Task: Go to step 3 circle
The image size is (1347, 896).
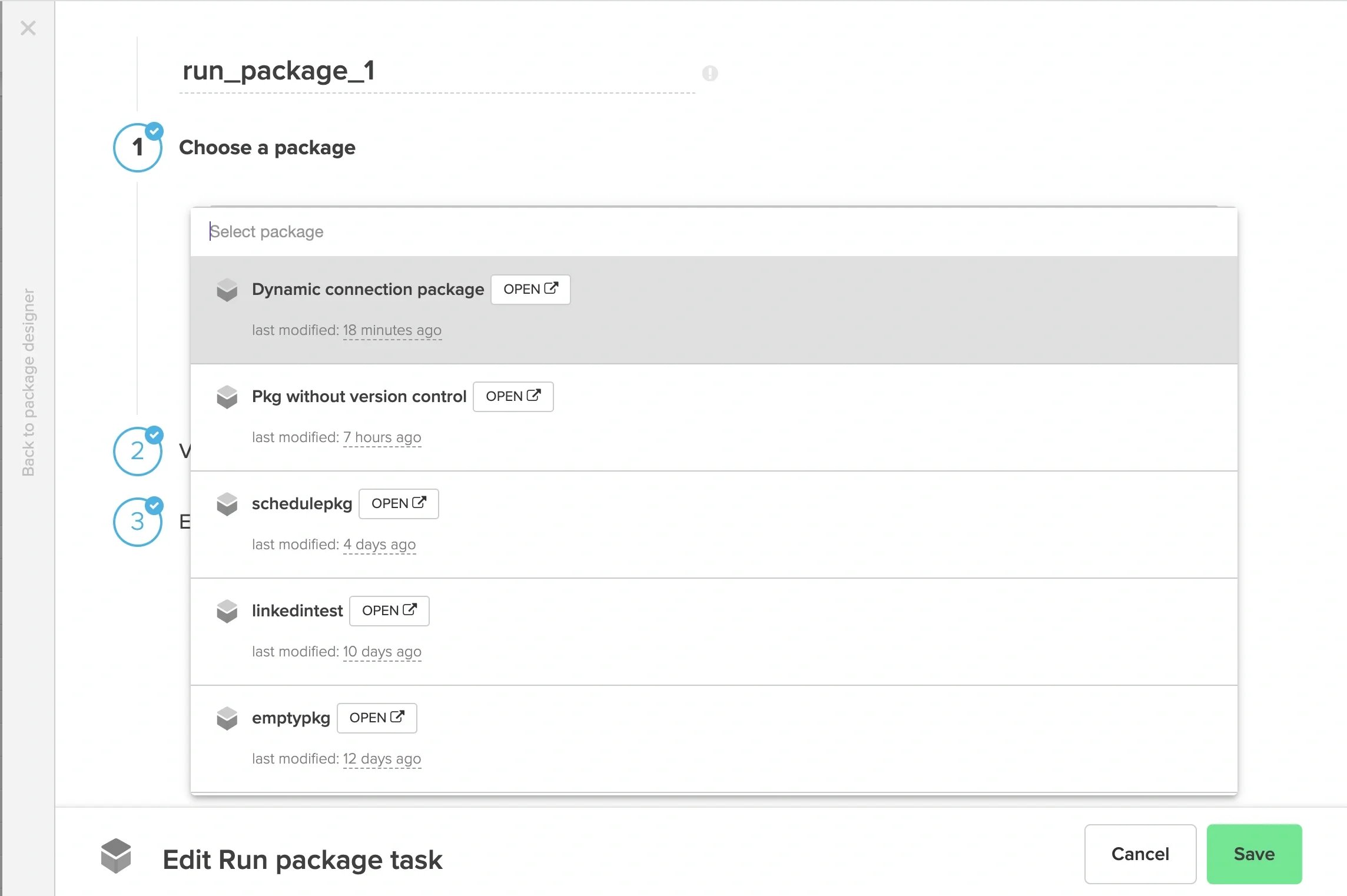Action: point(138,522)
